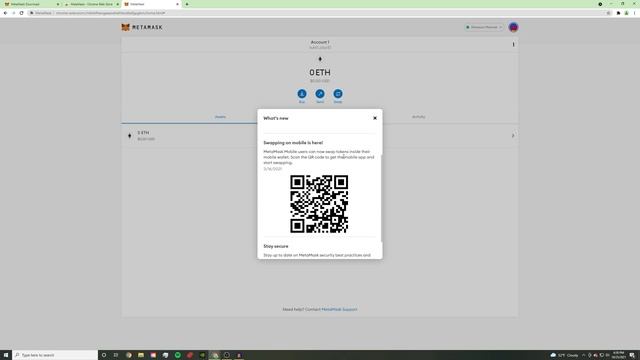Screen dimensions: 640x360
Task: Open Spotify from the taskbar
Action: point(178,355)
